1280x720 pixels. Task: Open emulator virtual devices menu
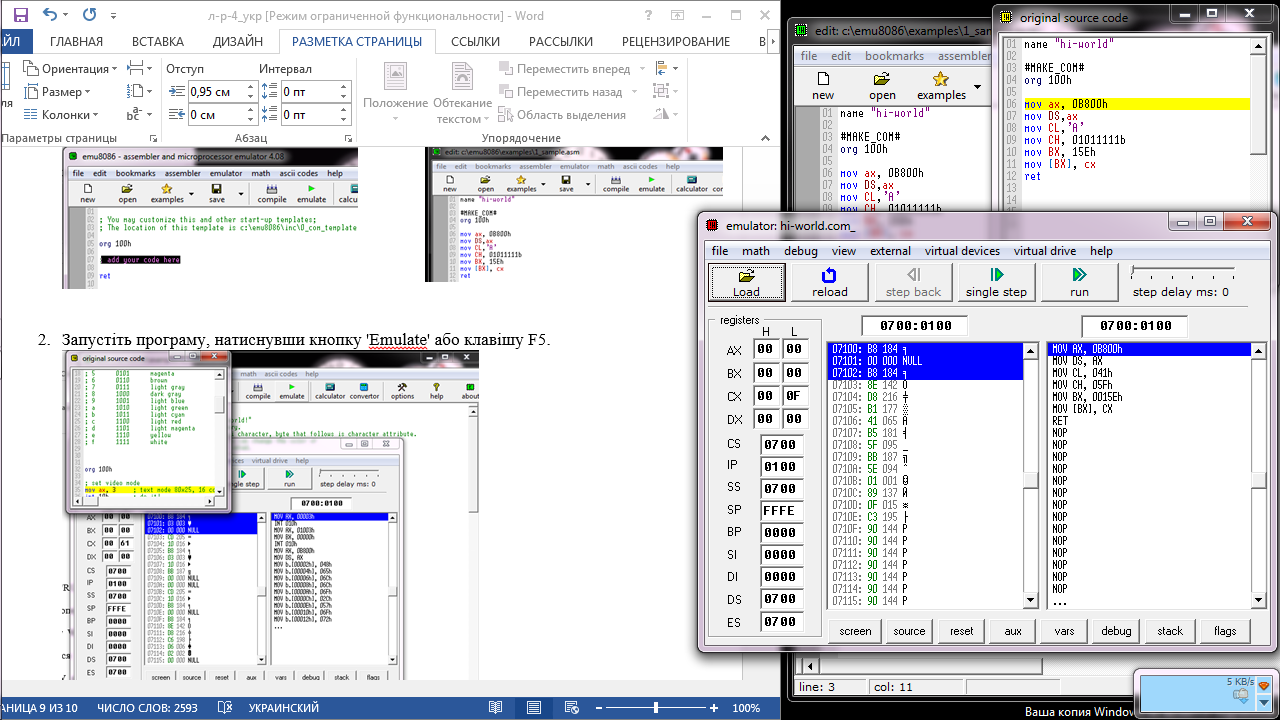(962, 251)
